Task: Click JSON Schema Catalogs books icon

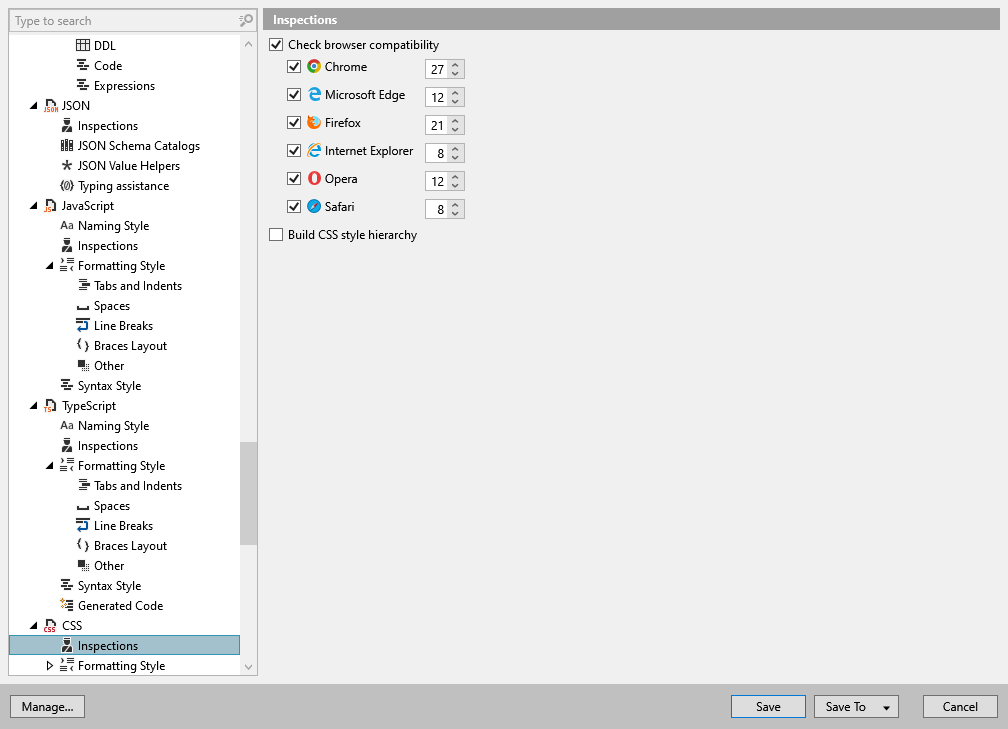Action: click(67, 145)
